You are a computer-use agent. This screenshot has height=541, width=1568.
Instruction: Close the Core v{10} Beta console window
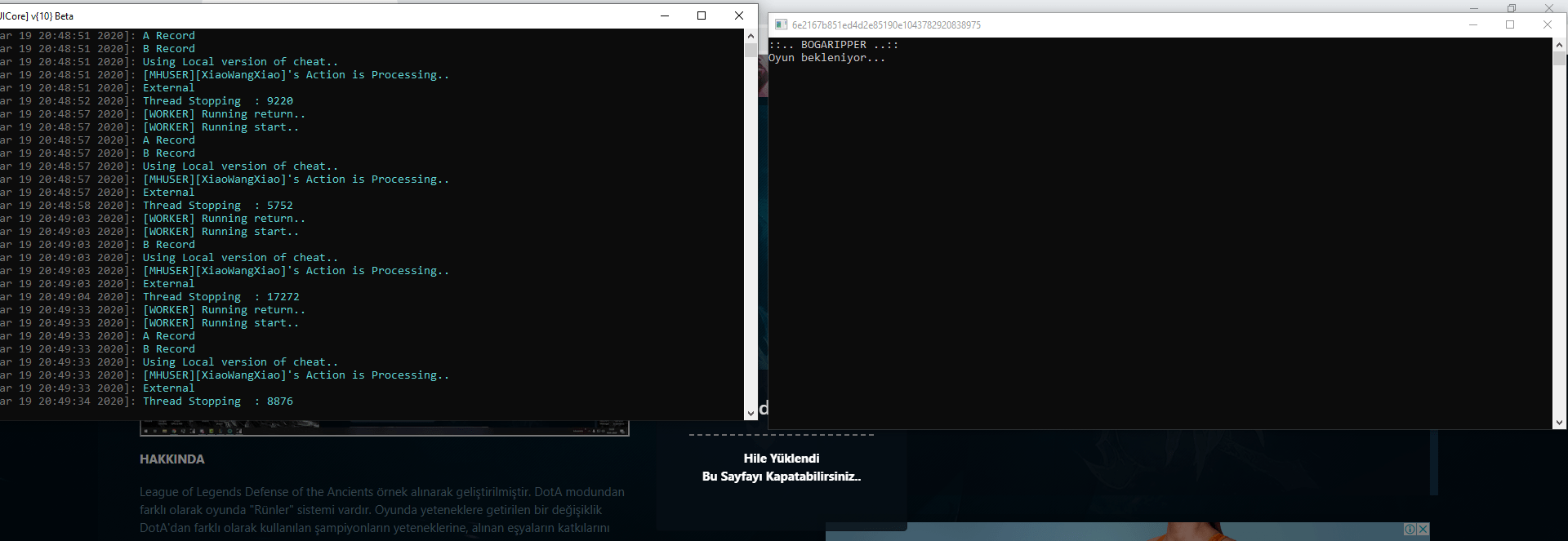click(x=739, y=16)
